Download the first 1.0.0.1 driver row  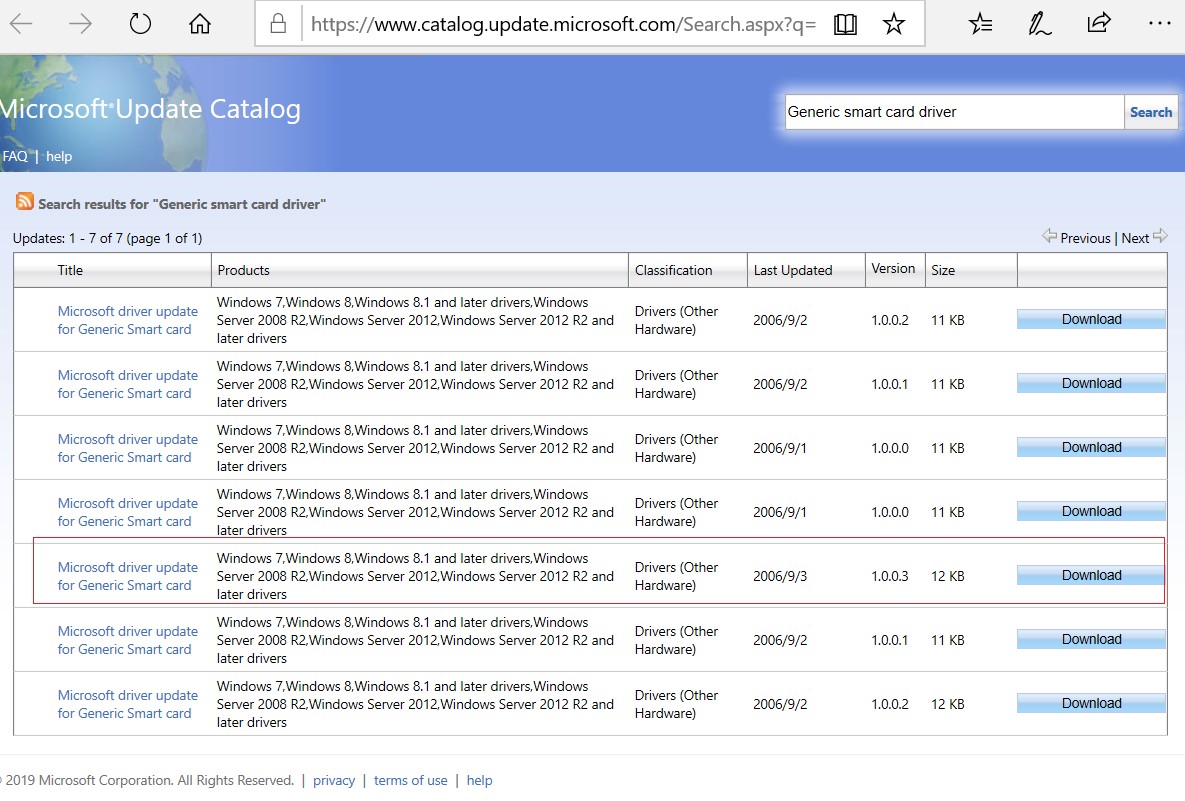click(x=1091, y=383)
